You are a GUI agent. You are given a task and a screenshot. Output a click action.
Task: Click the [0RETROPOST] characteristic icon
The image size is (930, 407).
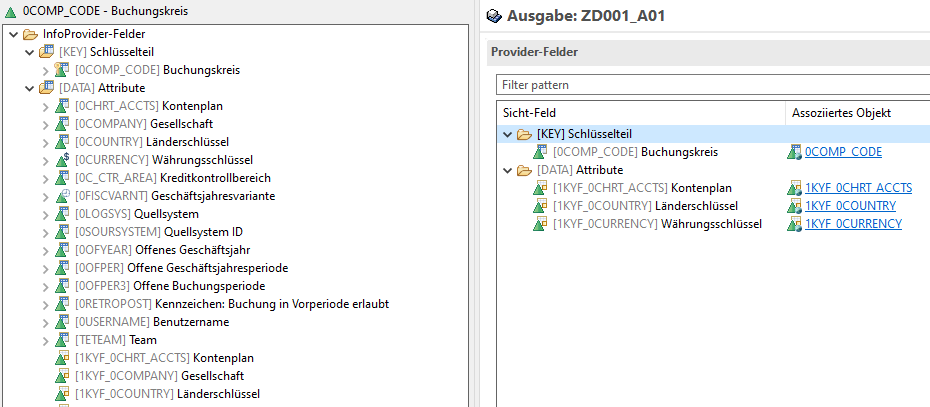point(62,304)
